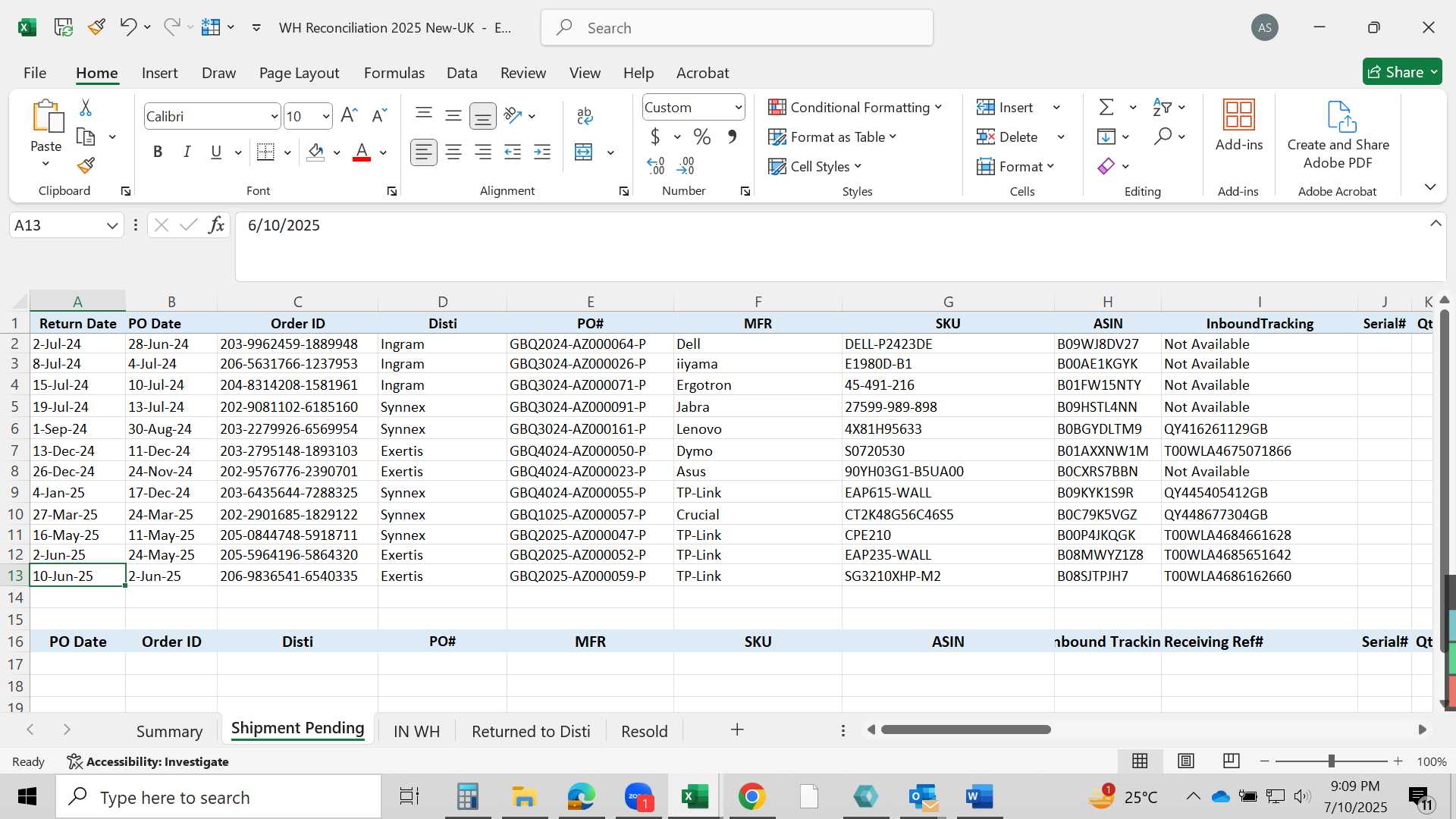Click the Delete cells button
1456x819 pixels.
(1008, 136)
